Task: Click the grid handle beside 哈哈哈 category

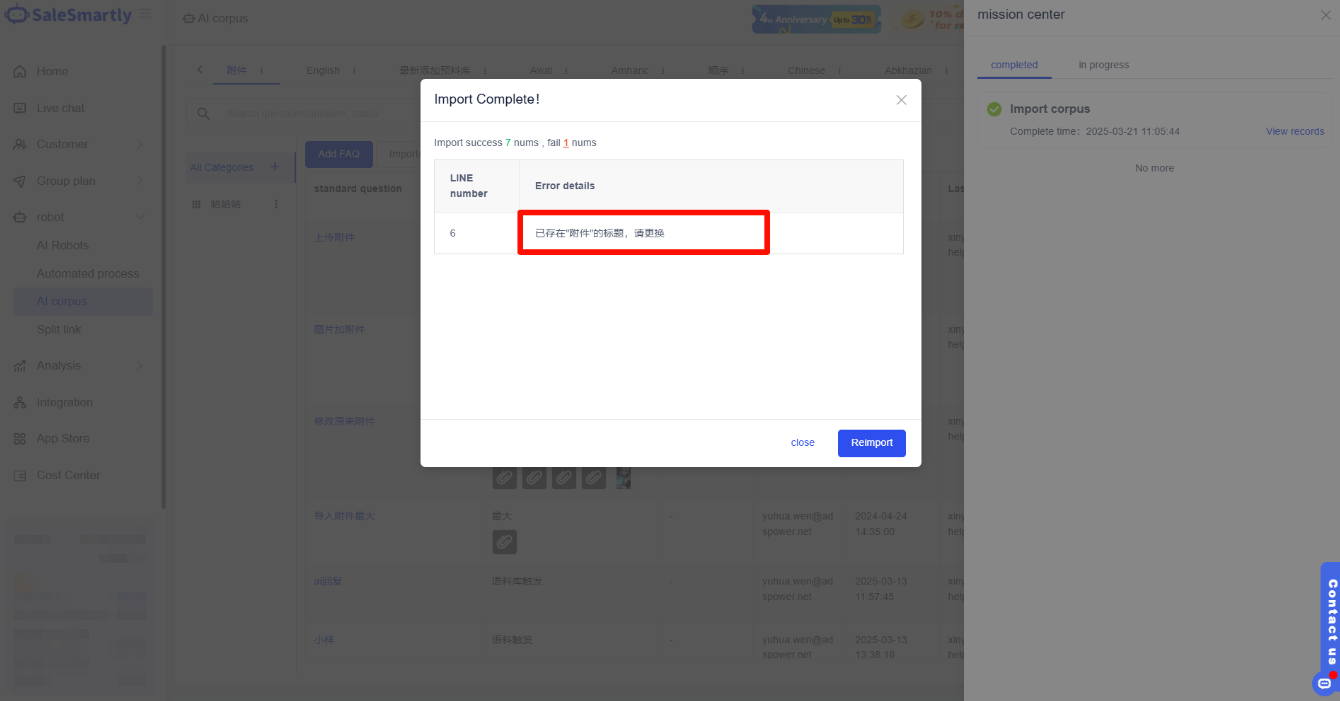Action: 196,204
